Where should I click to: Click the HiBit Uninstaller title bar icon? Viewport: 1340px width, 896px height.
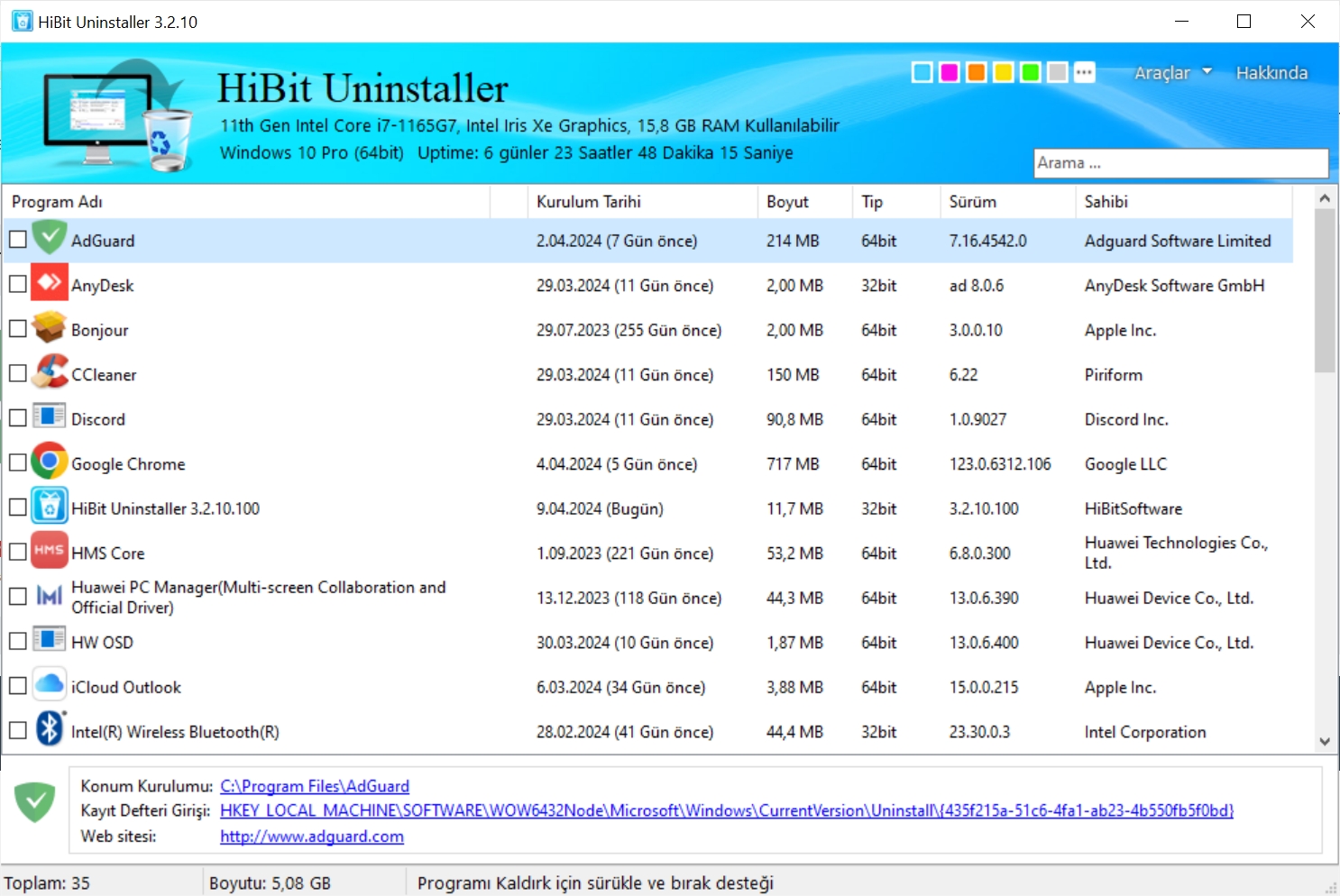pyautogui.click(x=22, y=21)
